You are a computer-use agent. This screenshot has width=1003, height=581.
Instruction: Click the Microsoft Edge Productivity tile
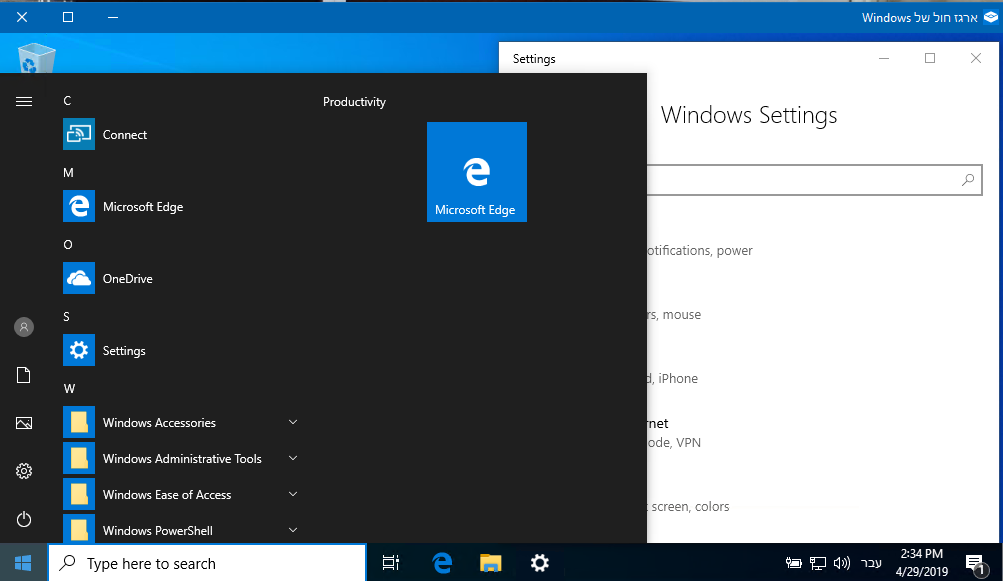[476, 172]
